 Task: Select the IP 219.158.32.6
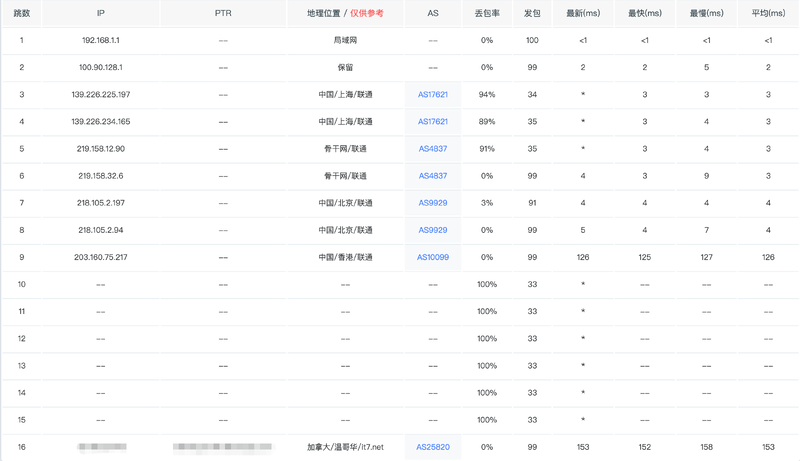pos(101,175)
